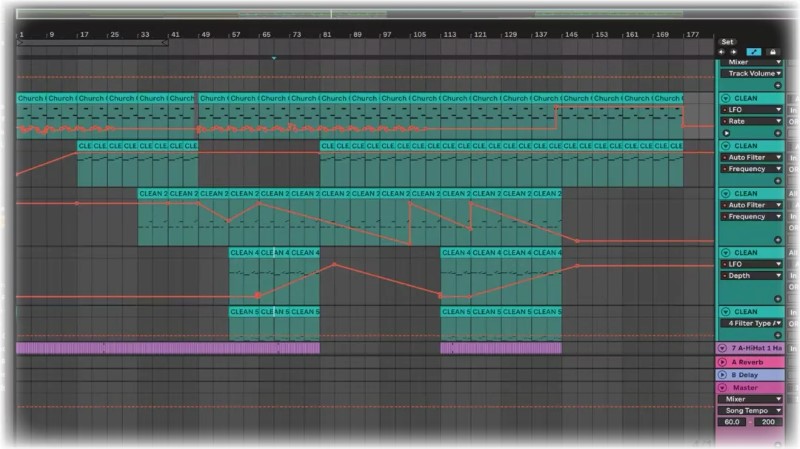Open the Rate parameter dropdown
This screenshot has width=800, height=449.
pos(751,121)
